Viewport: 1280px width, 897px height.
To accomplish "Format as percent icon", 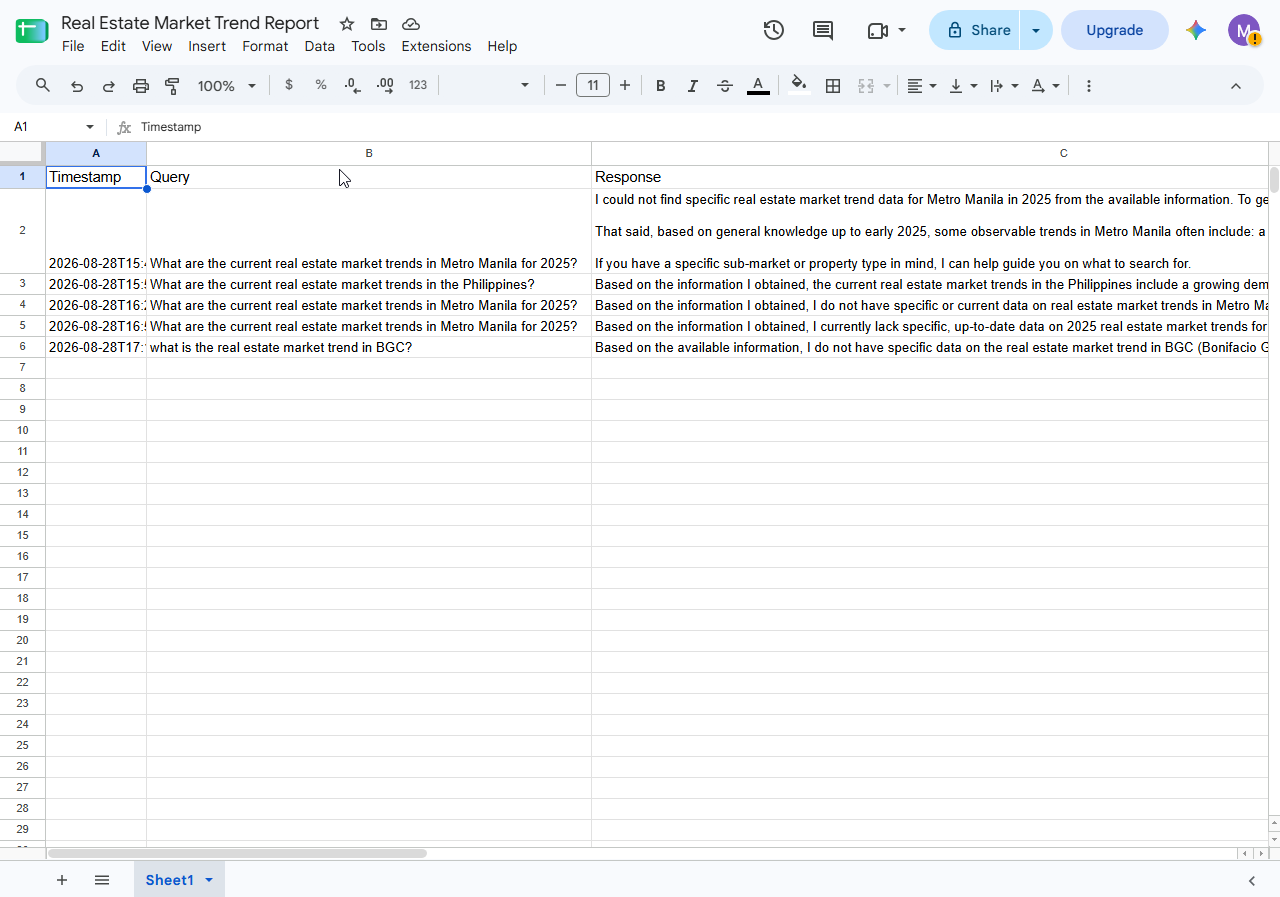I will tap(321, 86).
